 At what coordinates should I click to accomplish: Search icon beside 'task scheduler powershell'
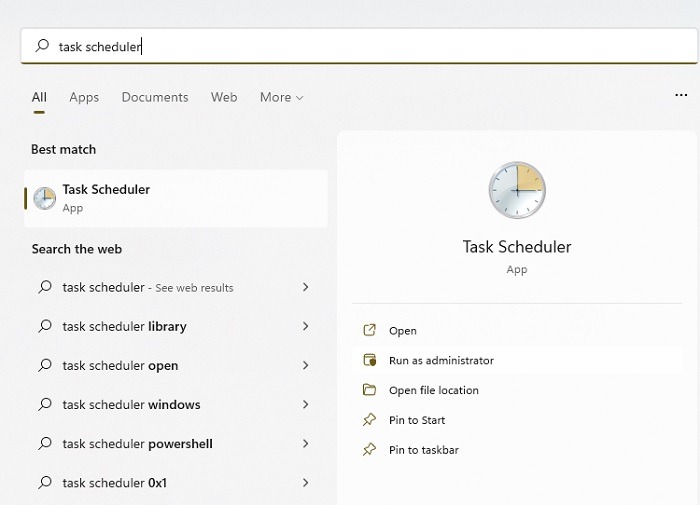[x=45, y=443]
